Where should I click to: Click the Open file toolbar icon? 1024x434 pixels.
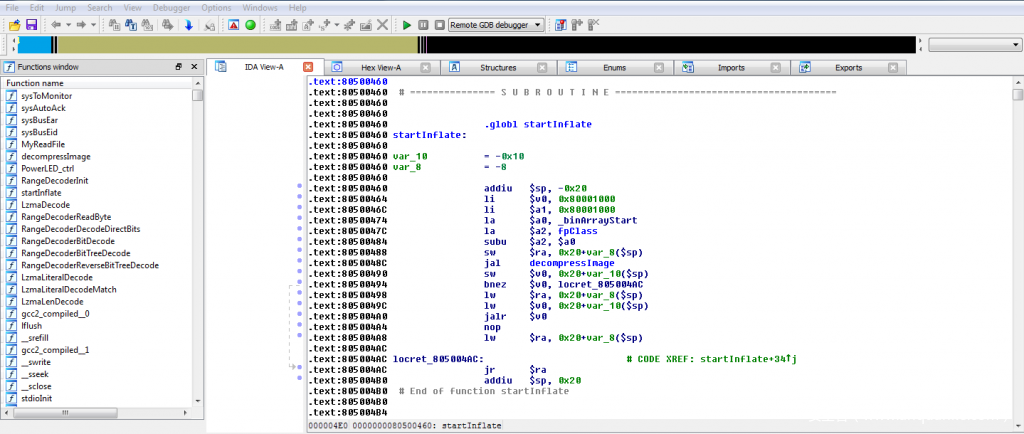click(14, 24)
